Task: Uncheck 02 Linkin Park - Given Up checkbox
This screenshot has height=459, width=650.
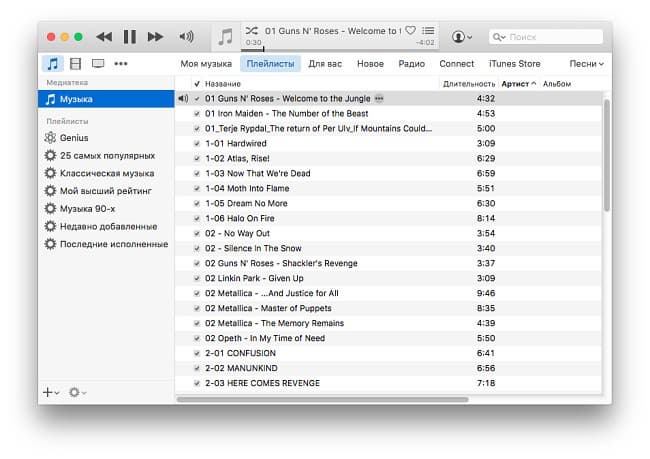Action: [197, 278]
